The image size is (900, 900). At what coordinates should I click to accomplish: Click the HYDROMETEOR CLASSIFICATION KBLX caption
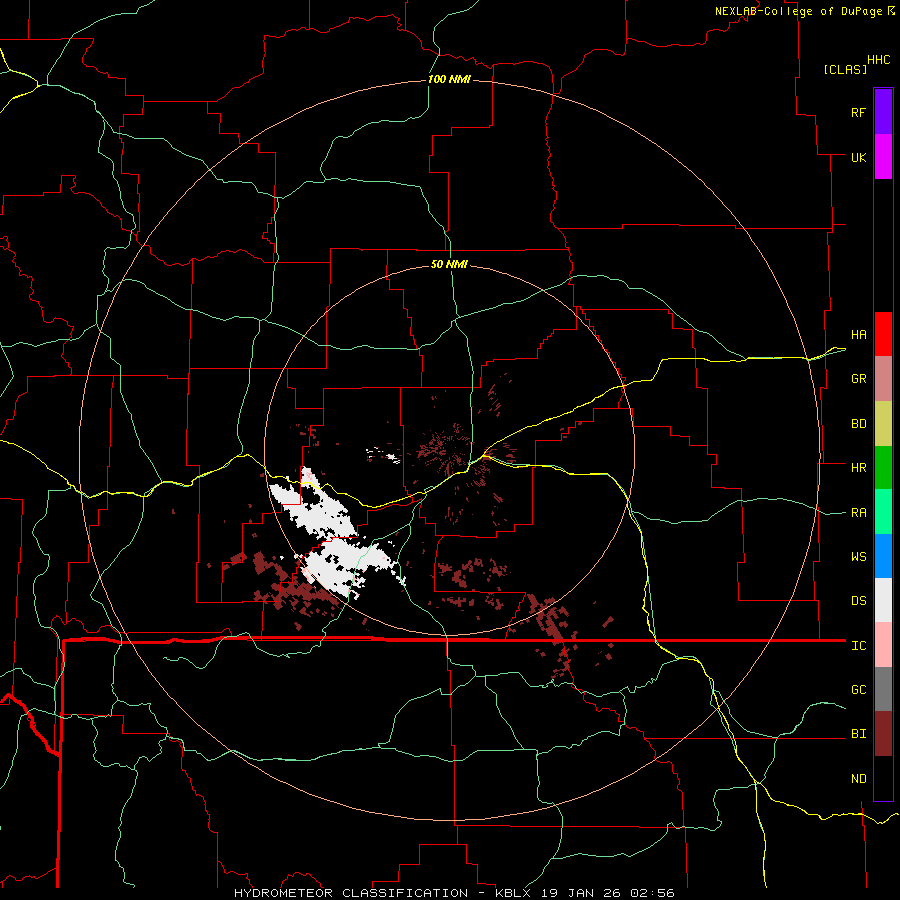point(454,893)
